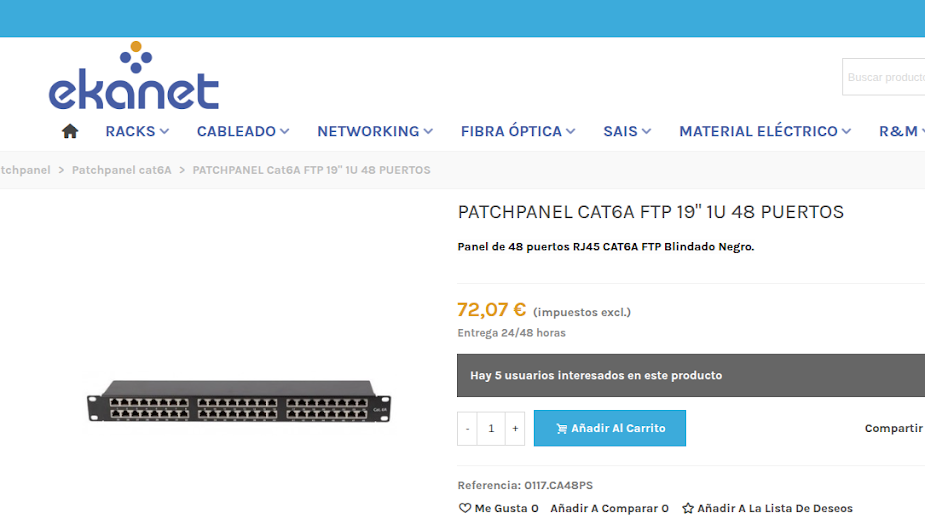Expand the RACKS dropdown menu

pos(137,131)
